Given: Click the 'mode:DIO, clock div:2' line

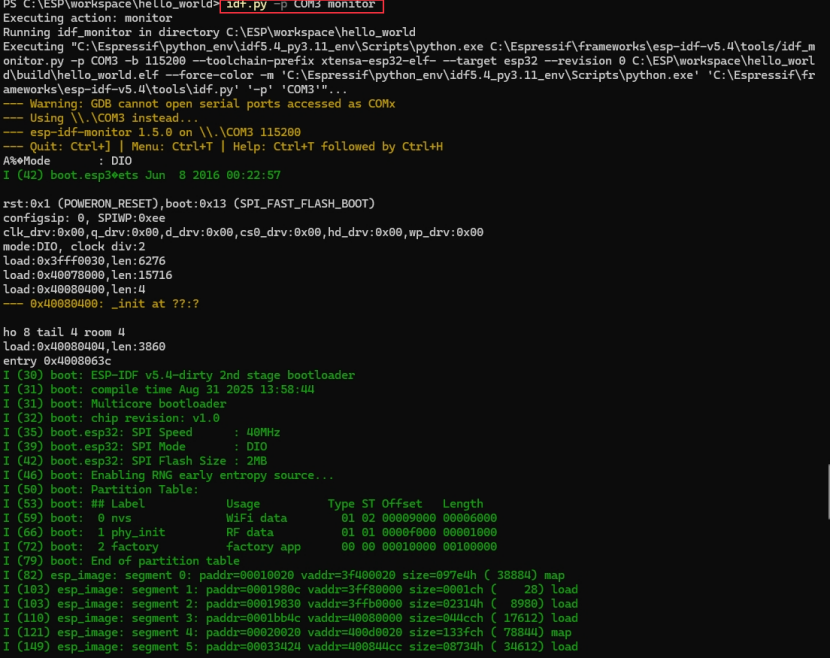Looking at the screenshot, I should (74, 247).
